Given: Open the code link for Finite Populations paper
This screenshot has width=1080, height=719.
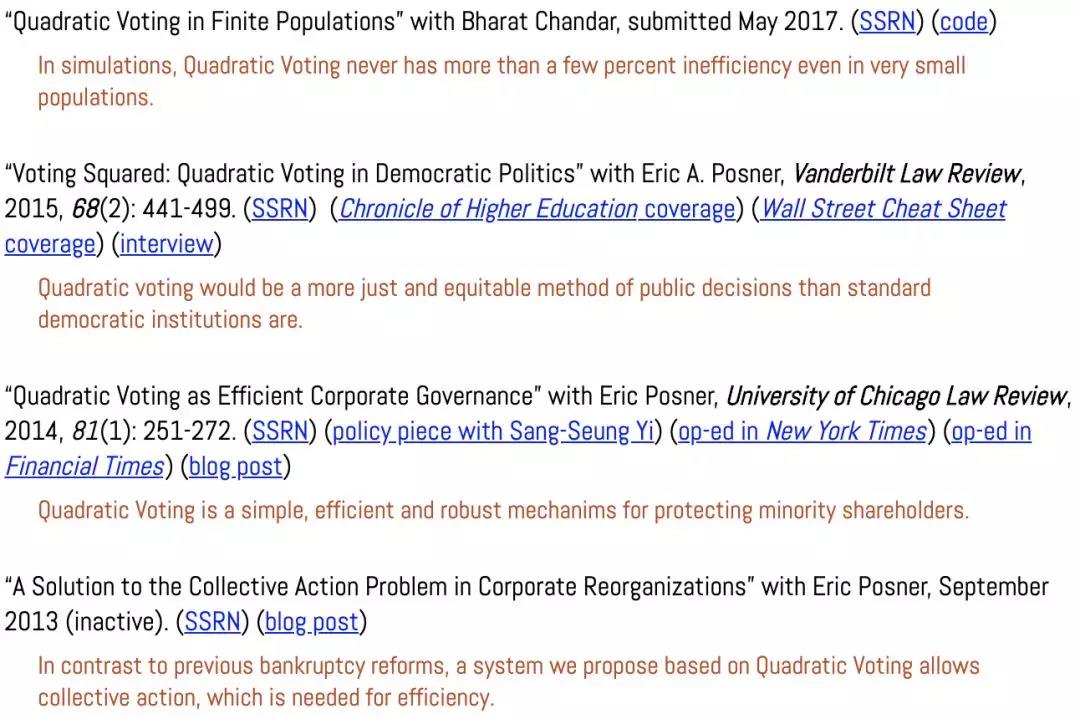Looking at the screenshot, I should pyautogui.click(x=964, y=21).
